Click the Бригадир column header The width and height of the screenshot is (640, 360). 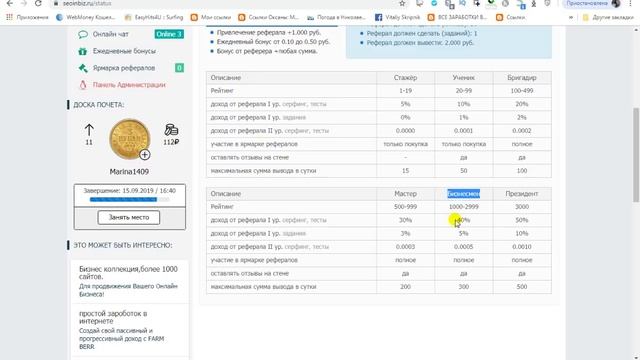click(522, 78)
